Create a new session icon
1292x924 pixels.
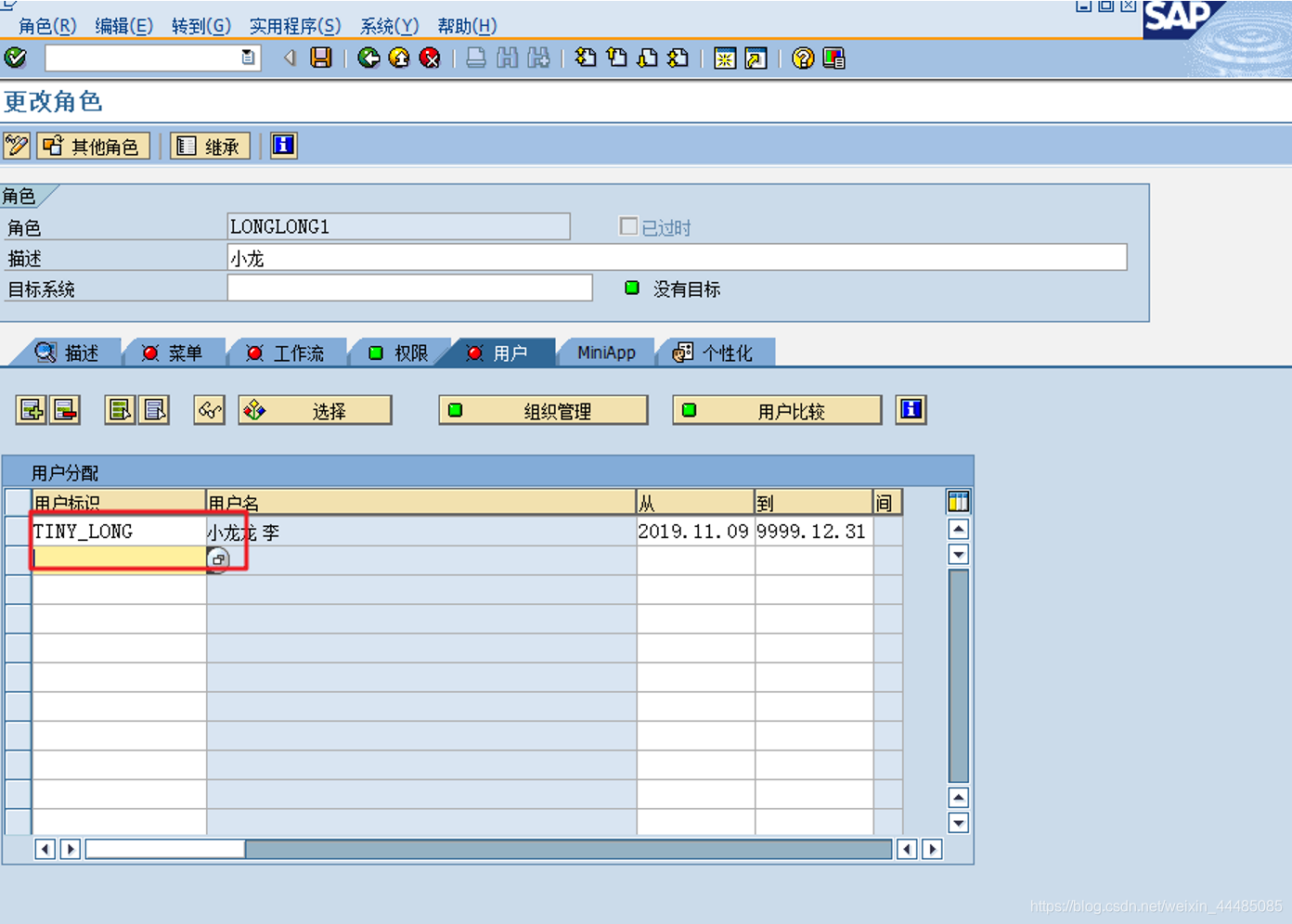[x=725, y=58]
